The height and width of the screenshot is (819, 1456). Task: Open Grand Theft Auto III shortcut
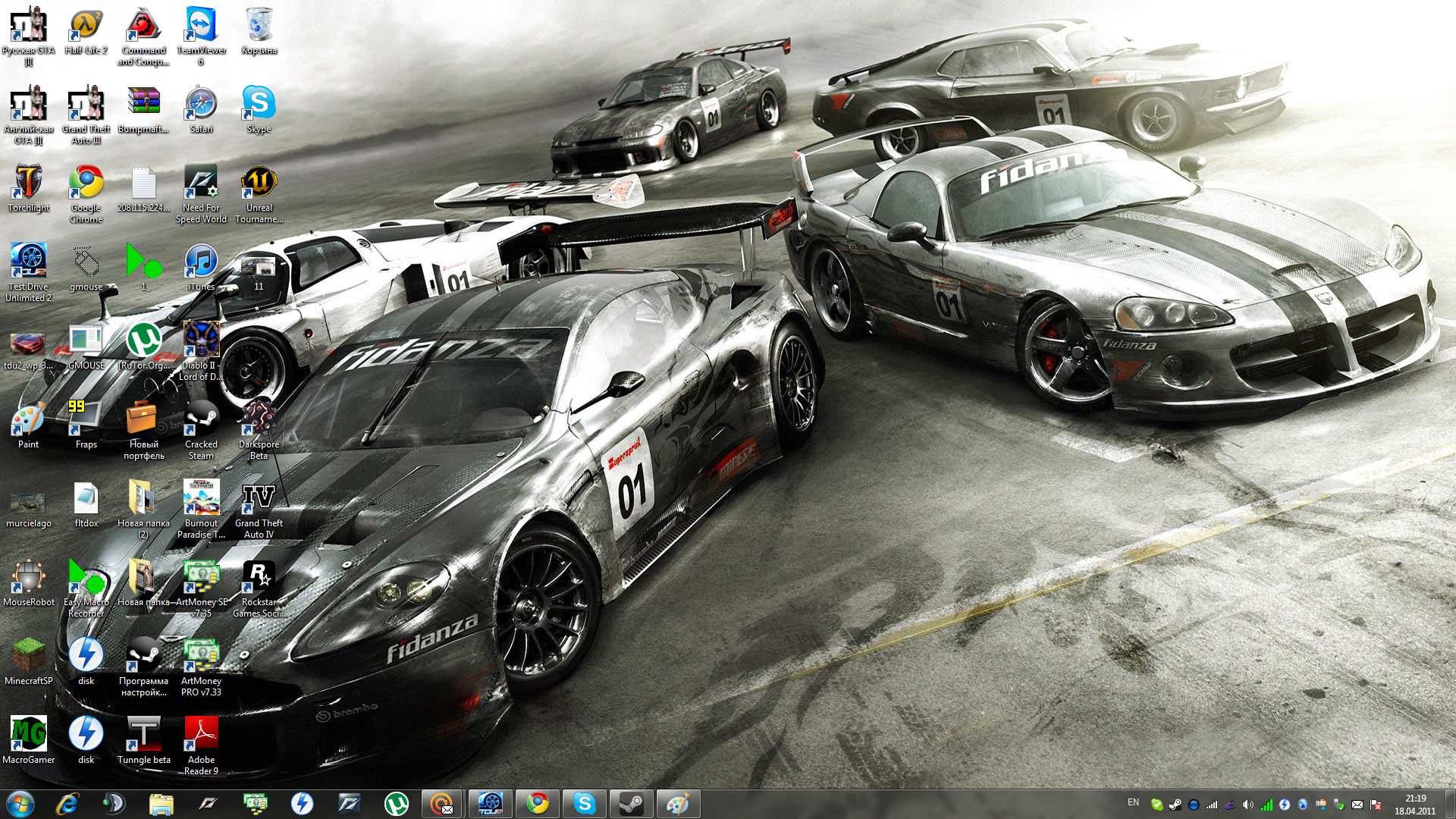[86, 116]
